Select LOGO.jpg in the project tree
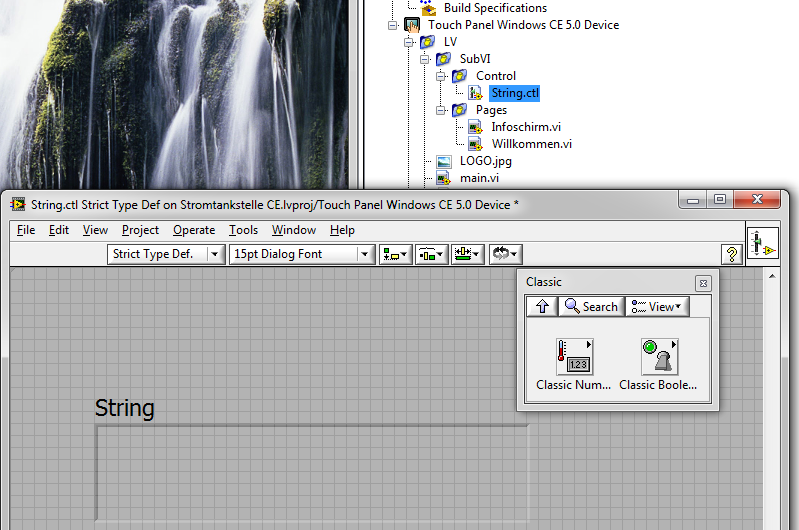The width and height of the screenshot is (799, 530). [486, 161]
